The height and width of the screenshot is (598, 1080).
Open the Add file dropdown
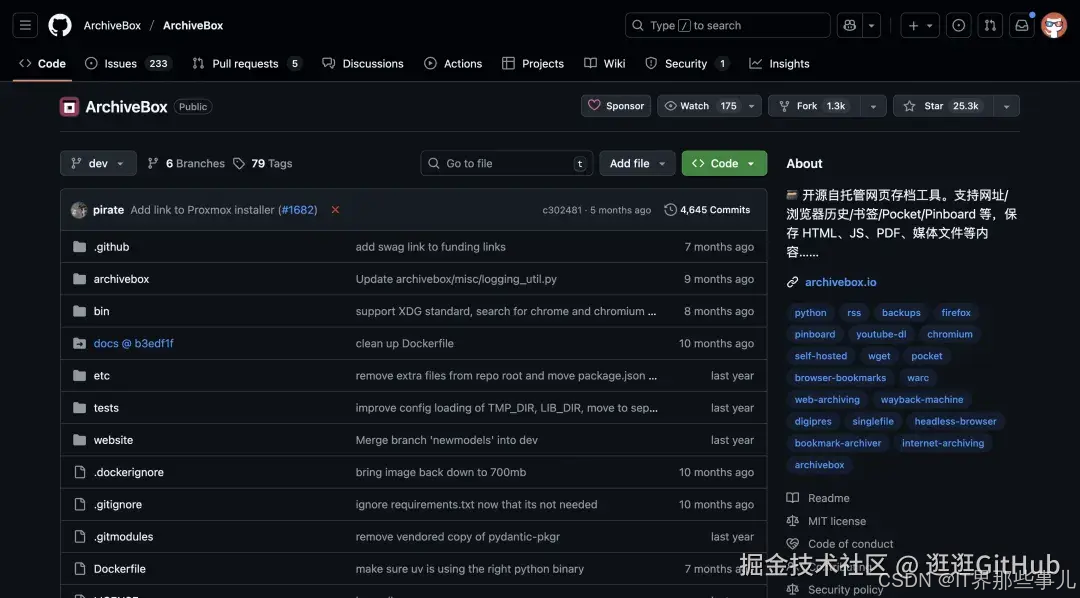(x=637, y=163)
